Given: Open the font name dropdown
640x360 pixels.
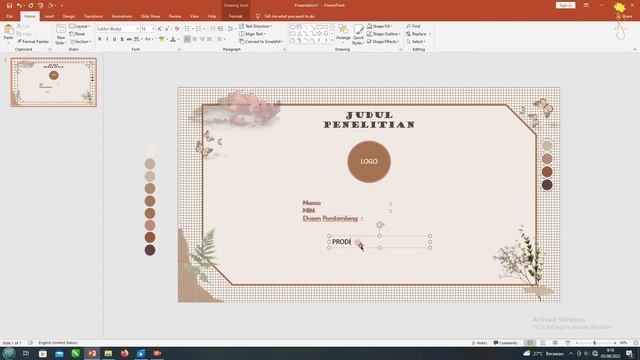Looking at the screenshot, I should coord(138,29).
